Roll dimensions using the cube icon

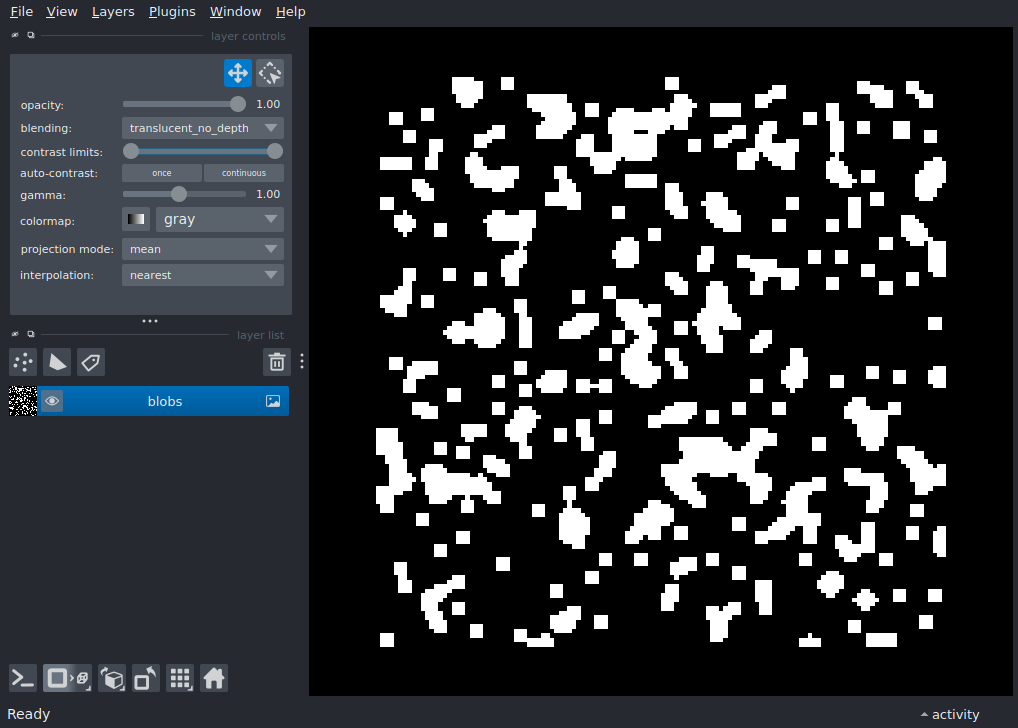(113, 679)
